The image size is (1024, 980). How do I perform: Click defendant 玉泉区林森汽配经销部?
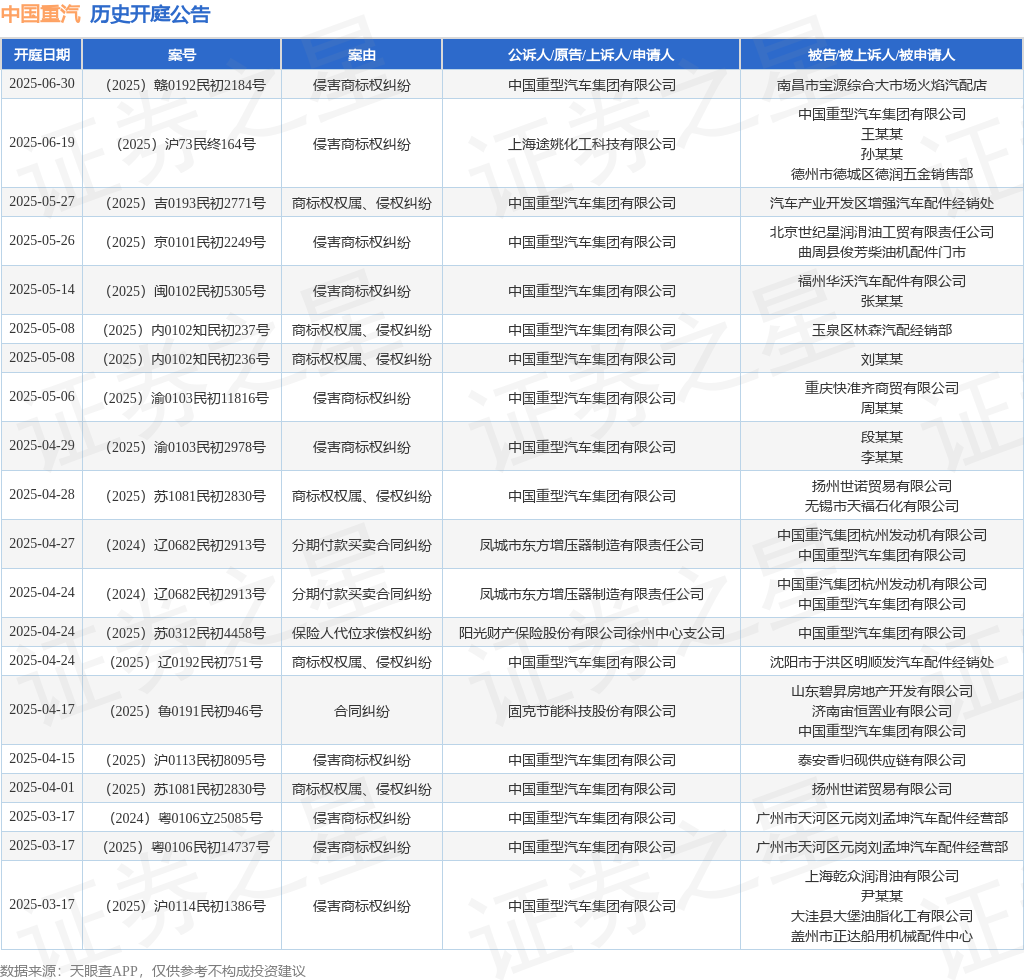[882, 330]
